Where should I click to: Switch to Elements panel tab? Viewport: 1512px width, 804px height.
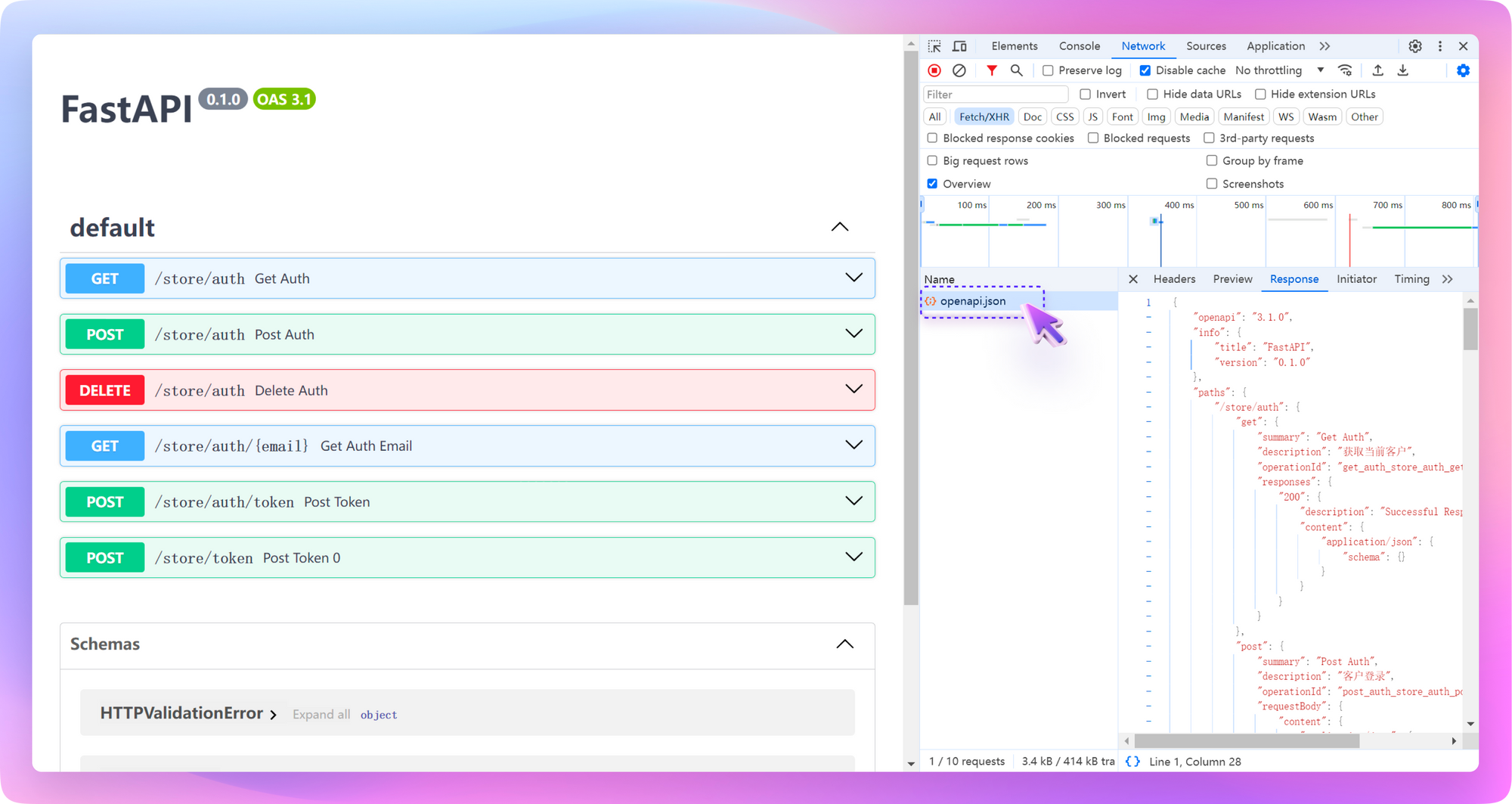[x=1015, y=46]
